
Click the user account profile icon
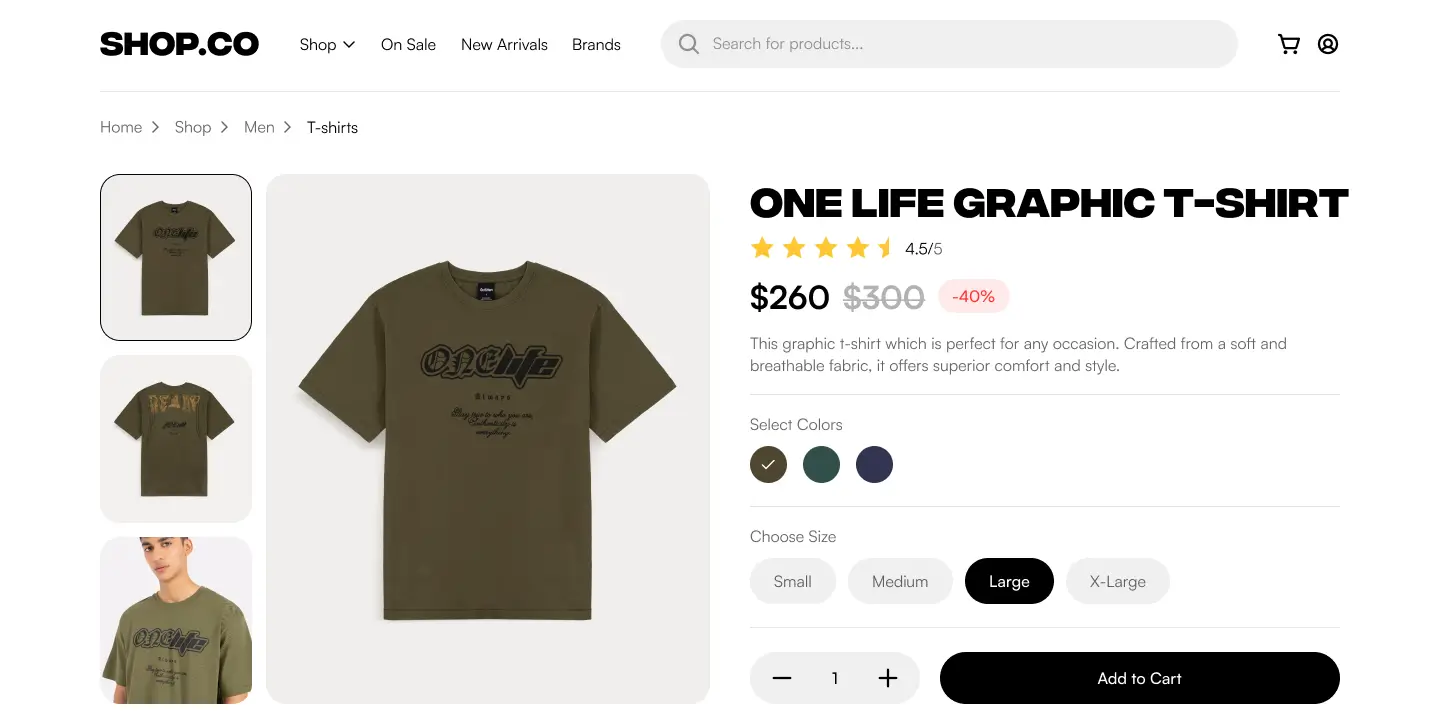click(x=1328, y=44)
